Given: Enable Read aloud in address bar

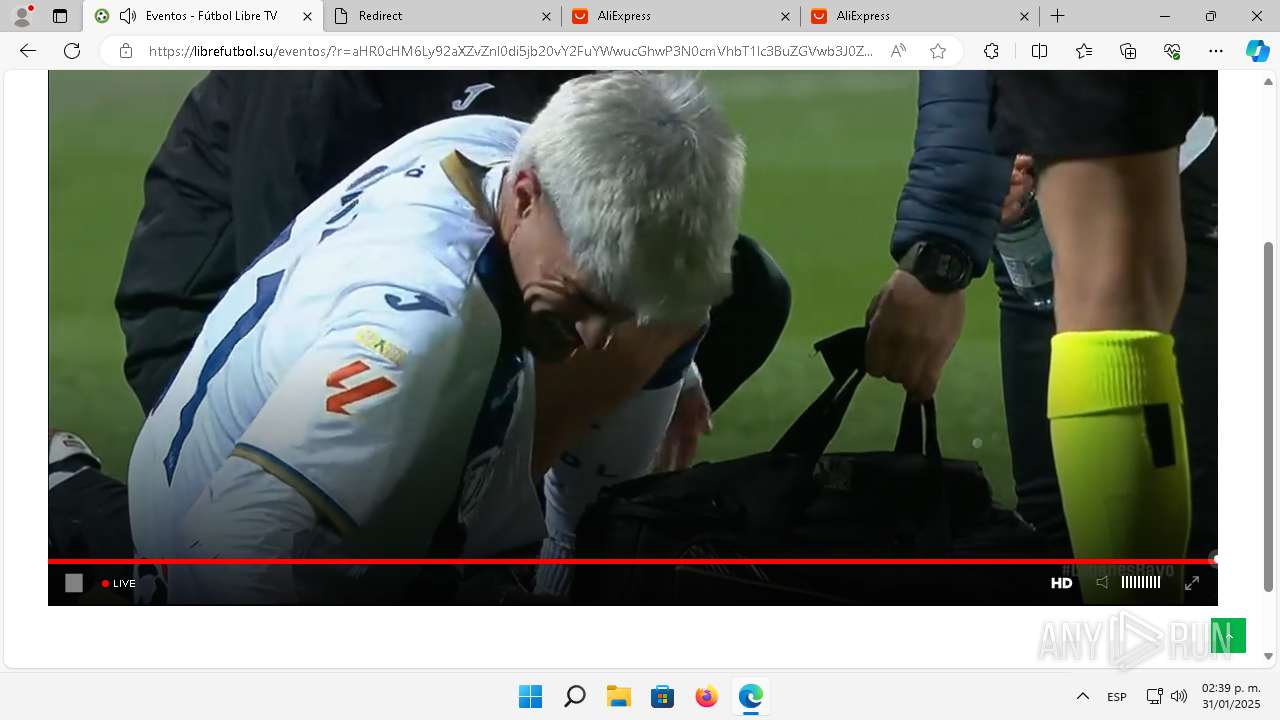Looking at the screenshot, I should [x=898, y=51].
